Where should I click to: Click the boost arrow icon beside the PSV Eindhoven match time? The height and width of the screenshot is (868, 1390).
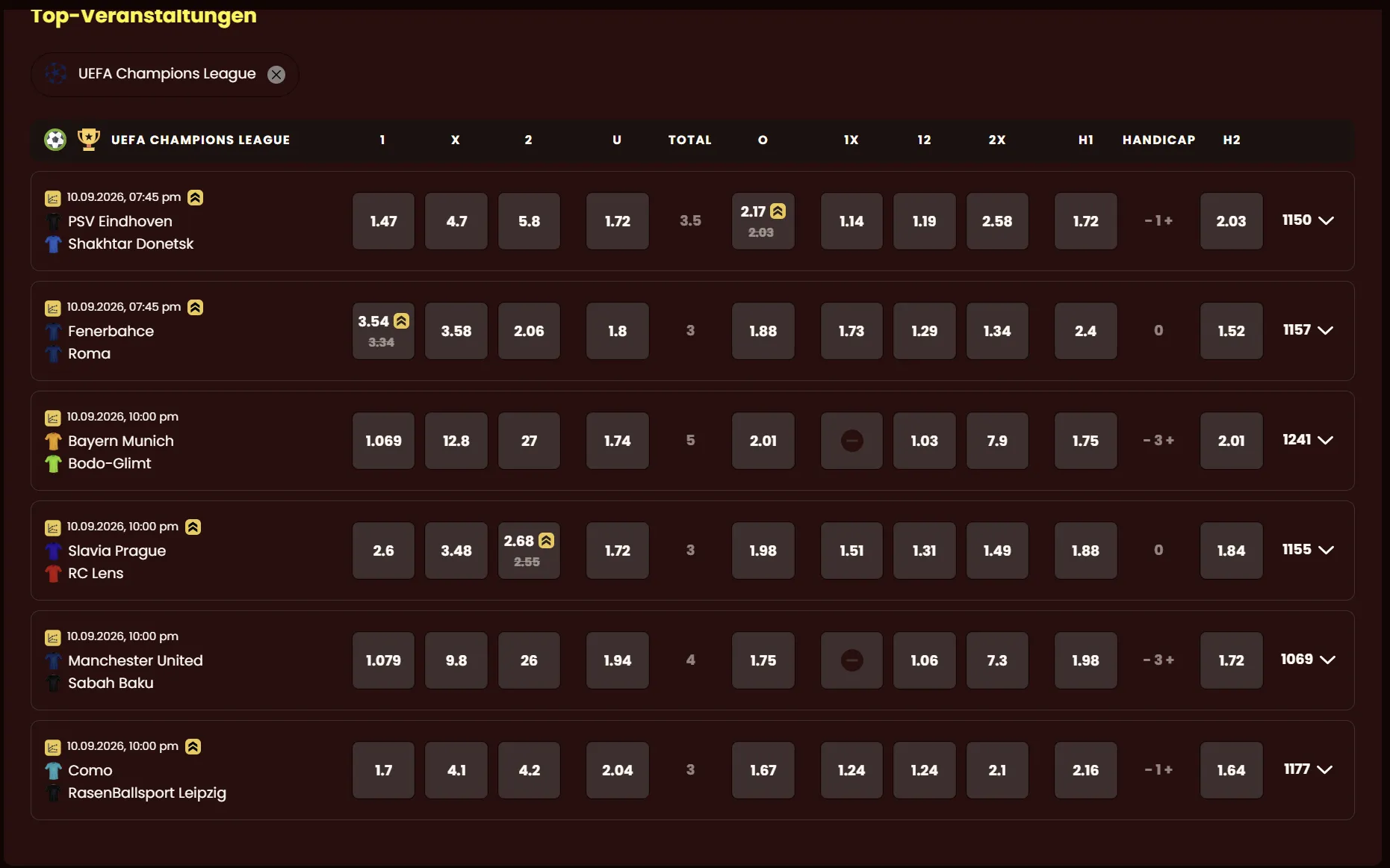[x=195, y=197]
